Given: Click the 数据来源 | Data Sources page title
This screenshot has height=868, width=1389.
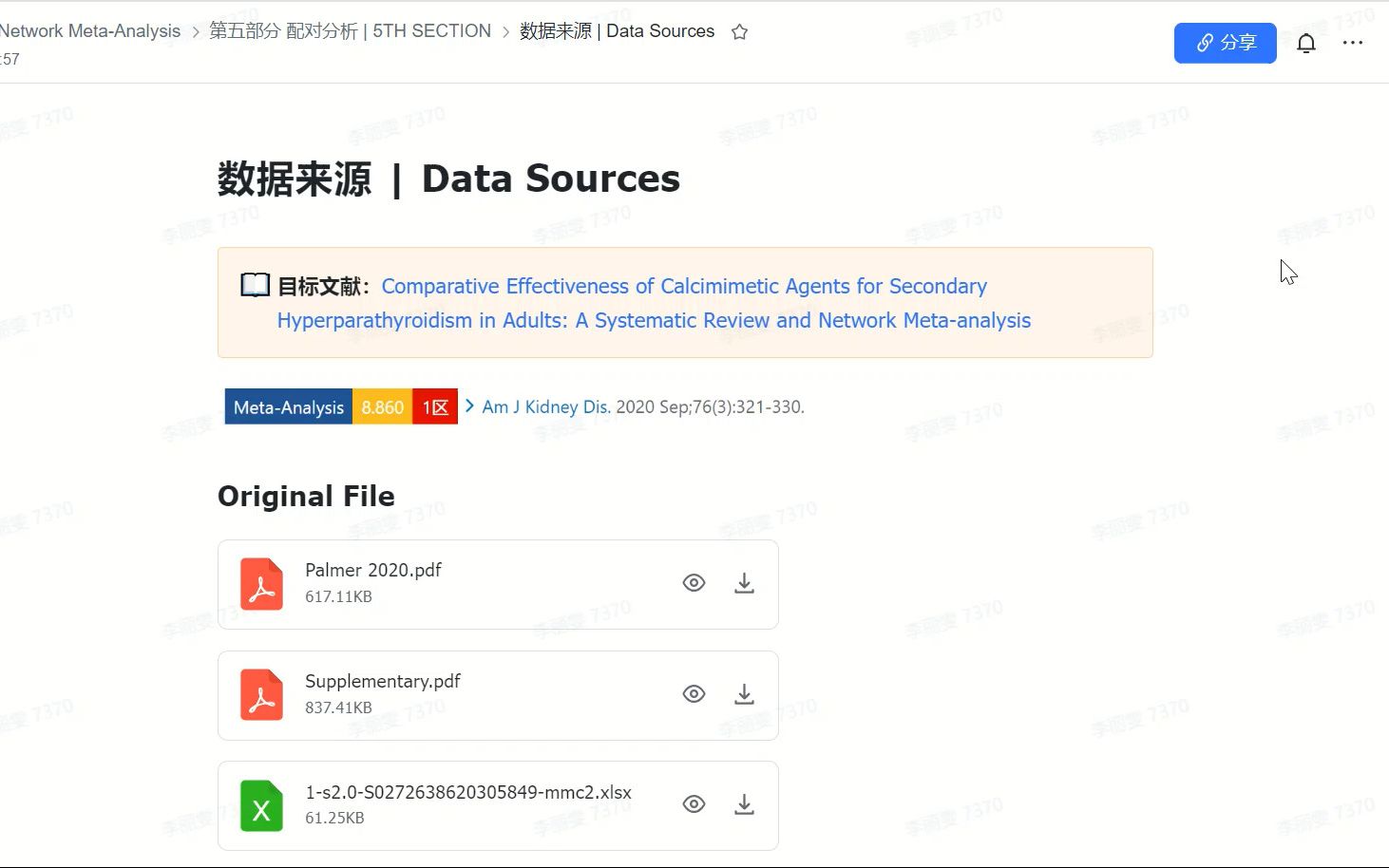Looking at the screenshot, I should [x=448, y=179].
